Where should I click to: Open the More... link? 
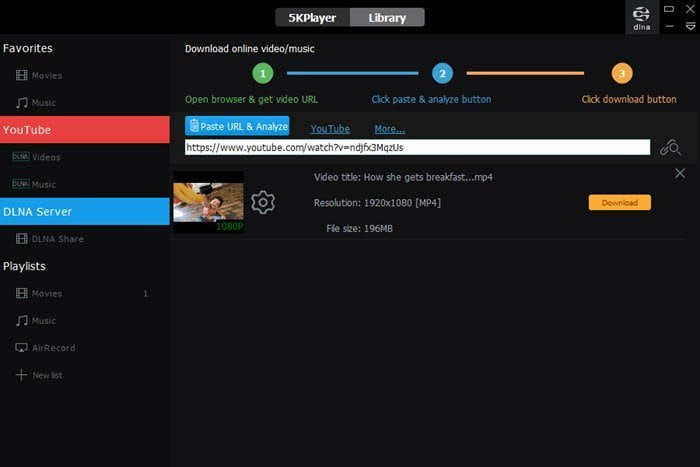[390, 129]
